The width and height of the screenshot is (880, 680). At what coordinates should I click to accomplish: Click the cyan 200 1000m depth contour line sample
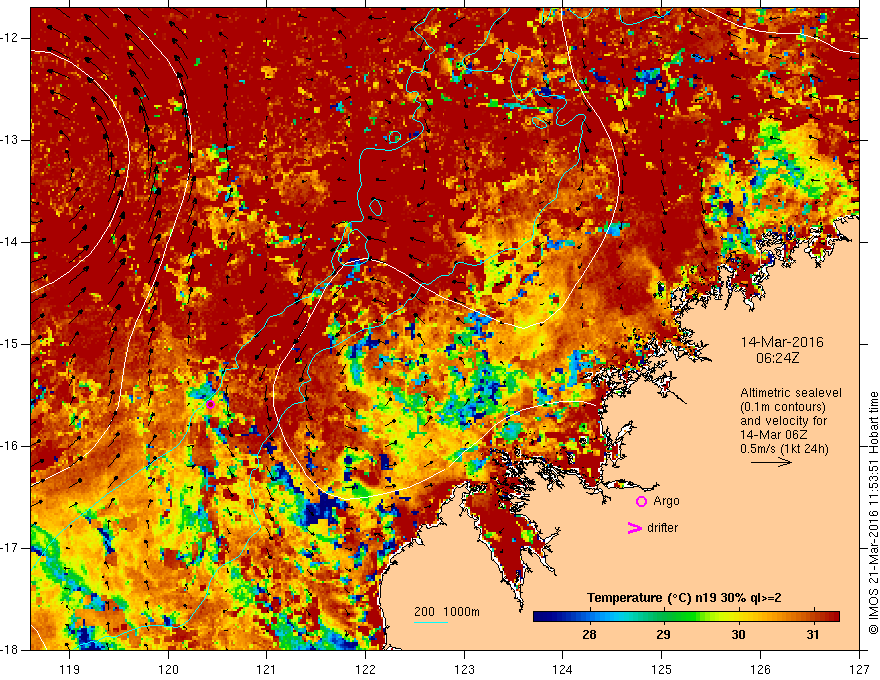(x=430, y=622)
